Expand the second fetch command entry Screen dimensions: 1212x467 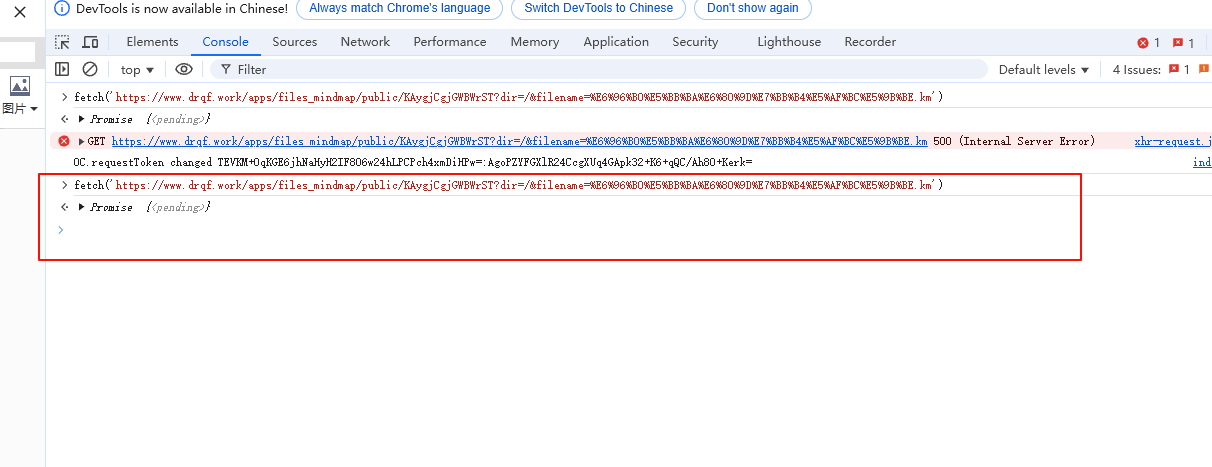click(65, 185)
